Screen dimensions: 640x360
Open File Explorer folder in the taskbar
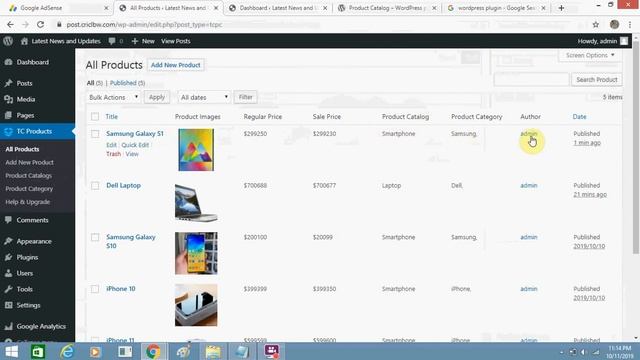pos(213,351)
